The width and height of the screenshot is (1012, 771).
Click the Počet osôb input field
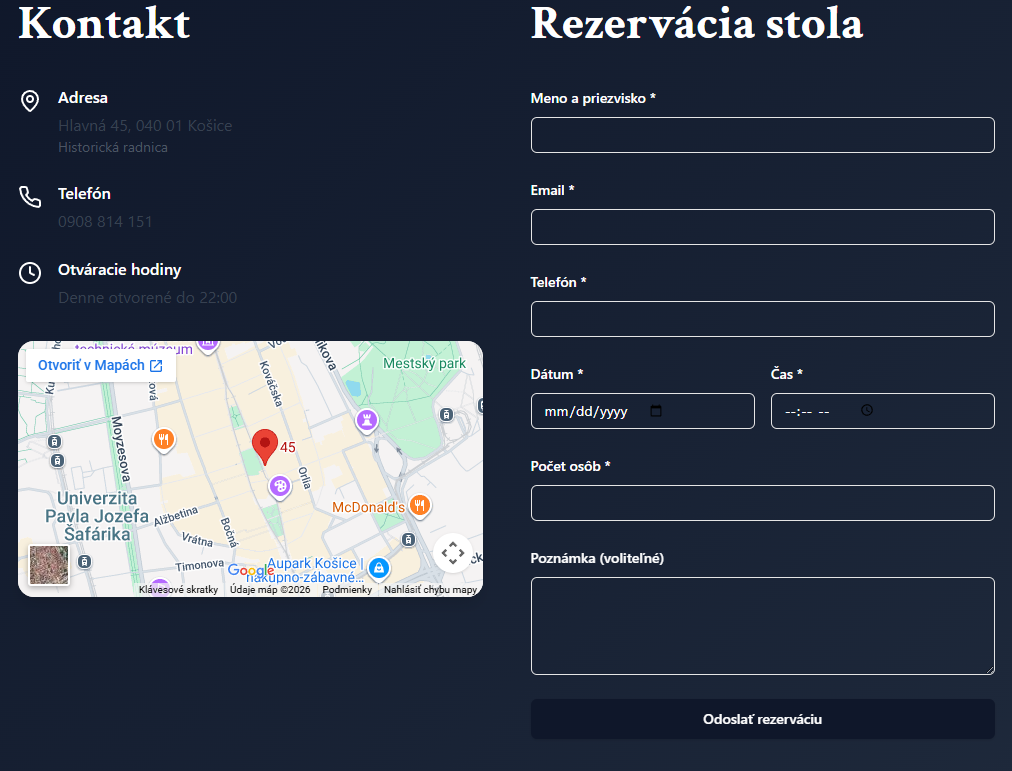pos(762,503)
